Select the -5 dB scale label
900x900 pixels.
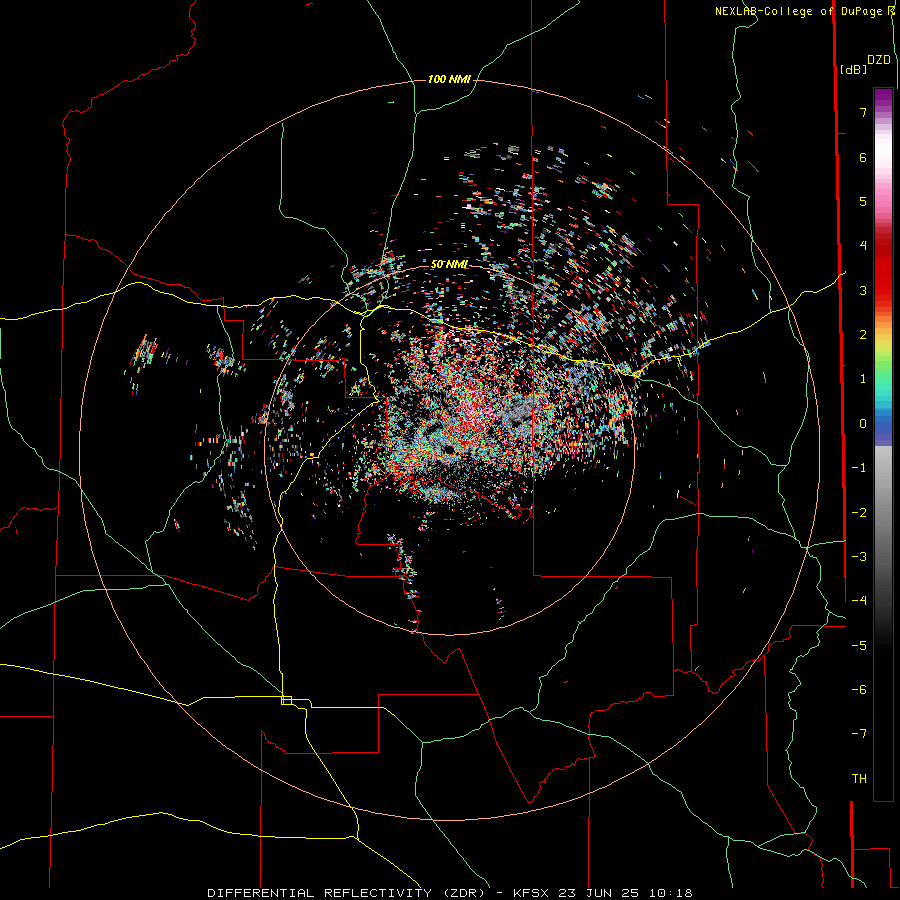tap(859, 646)
